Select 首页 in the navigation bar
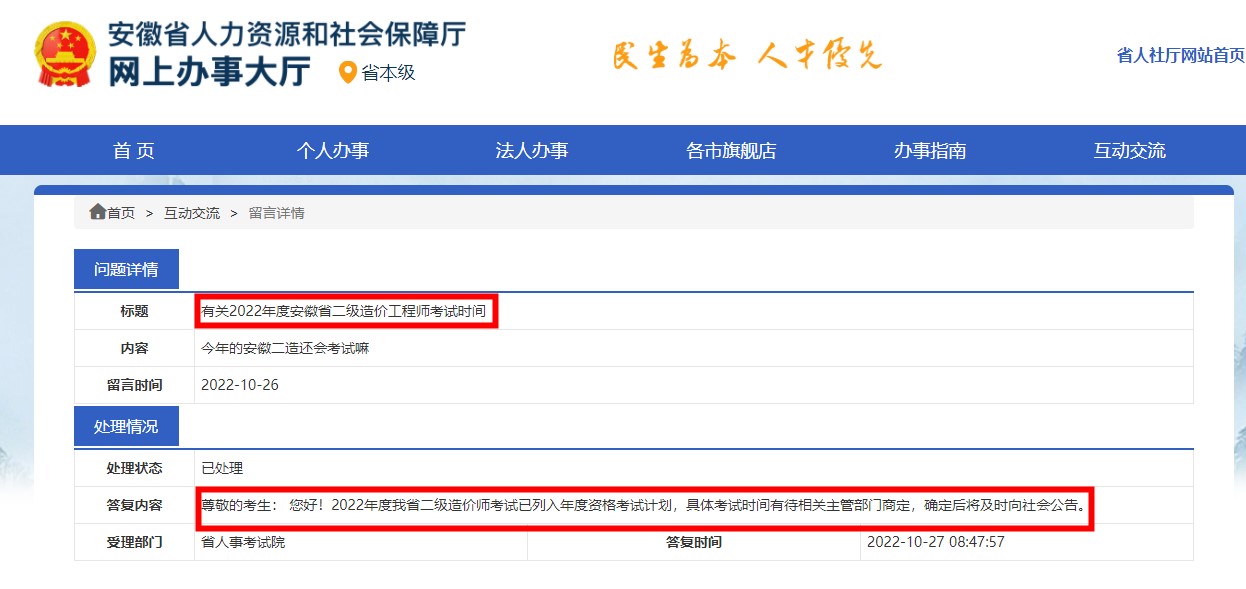The height and width of the screenshot is (589, 1246). coord(132,149)
